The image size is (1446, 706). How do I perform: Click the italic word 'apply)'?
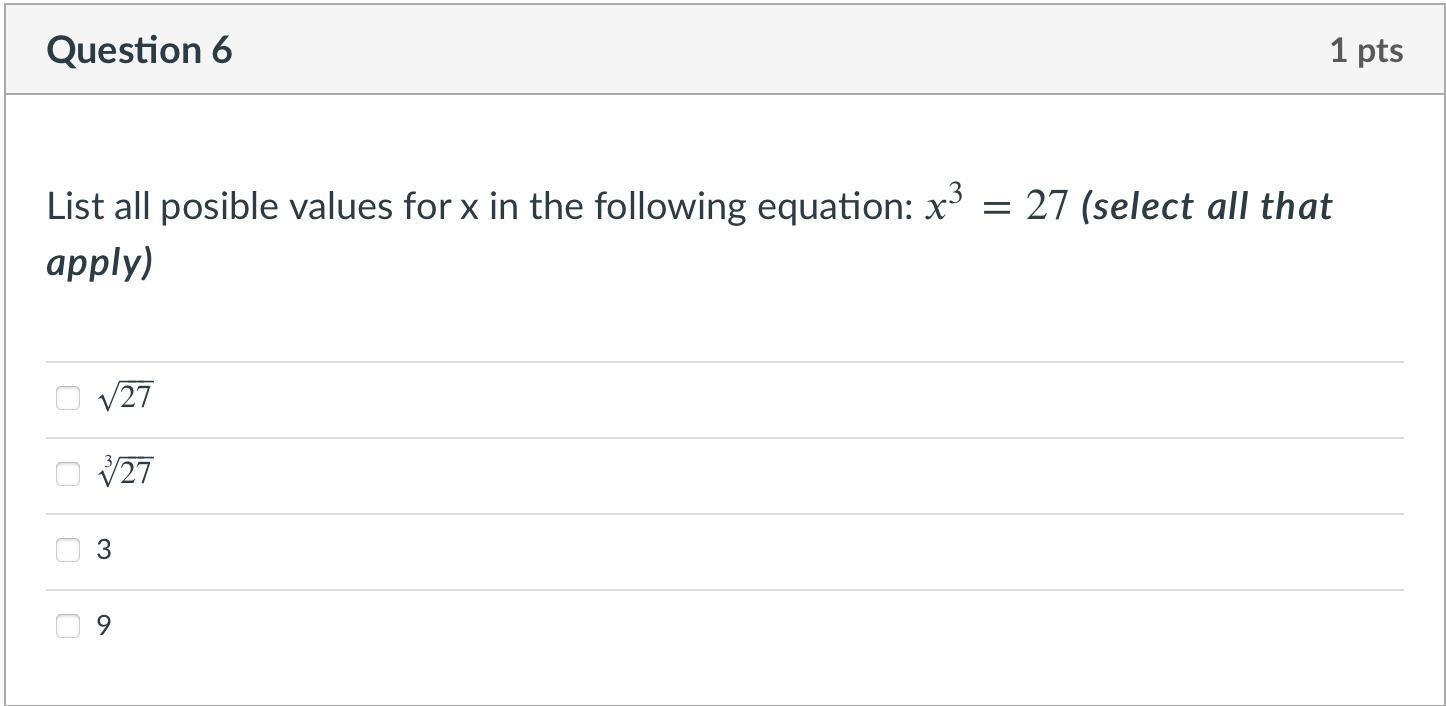[100, 262]
